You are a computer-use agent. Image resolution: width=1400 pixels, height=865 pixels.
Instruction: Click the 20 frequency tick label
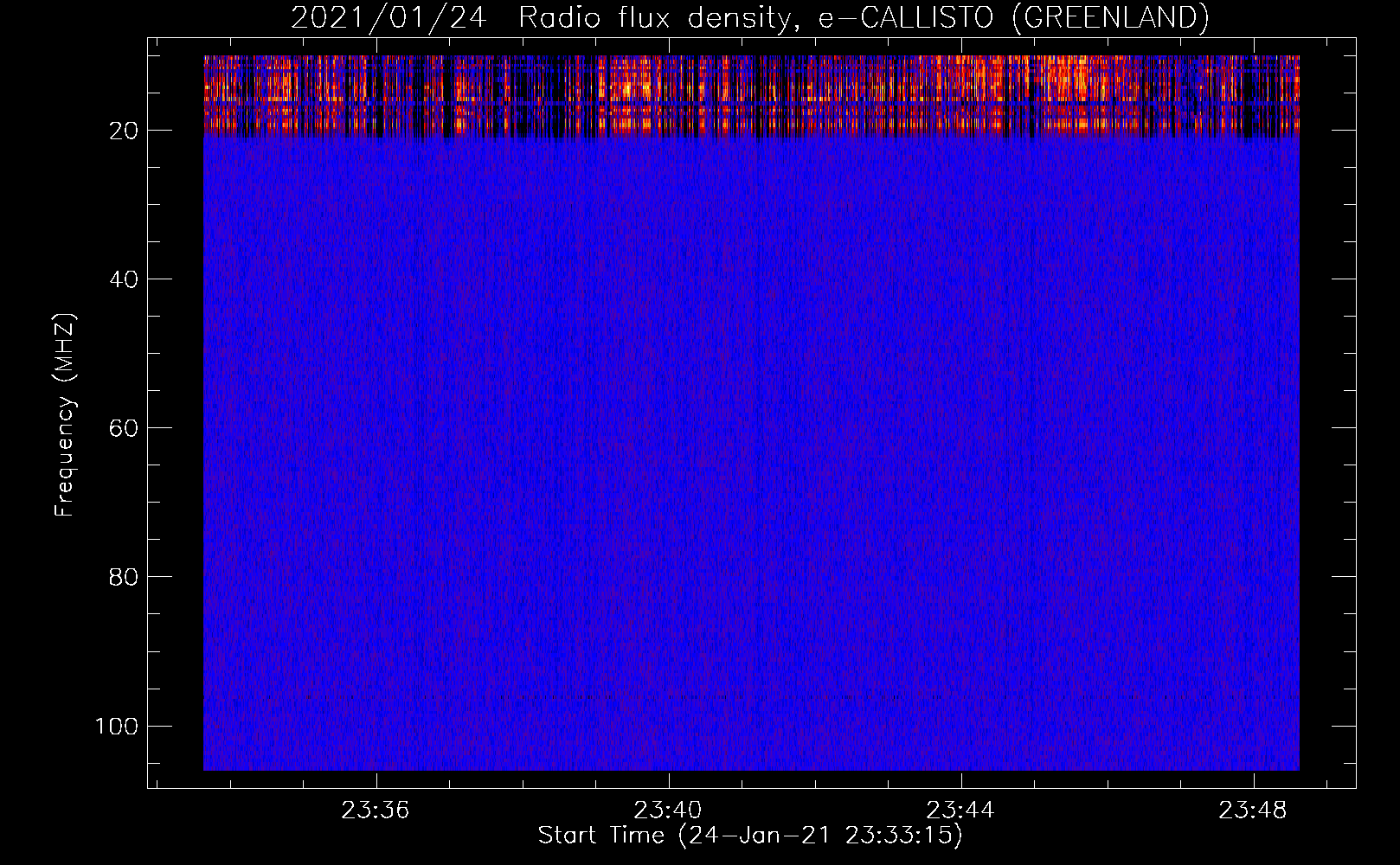pyautogui.click(x=124, y=131)
